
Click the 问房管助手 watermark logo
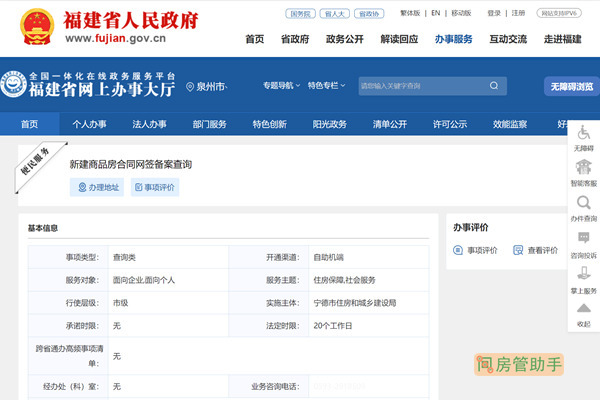[x=519, y=364]
